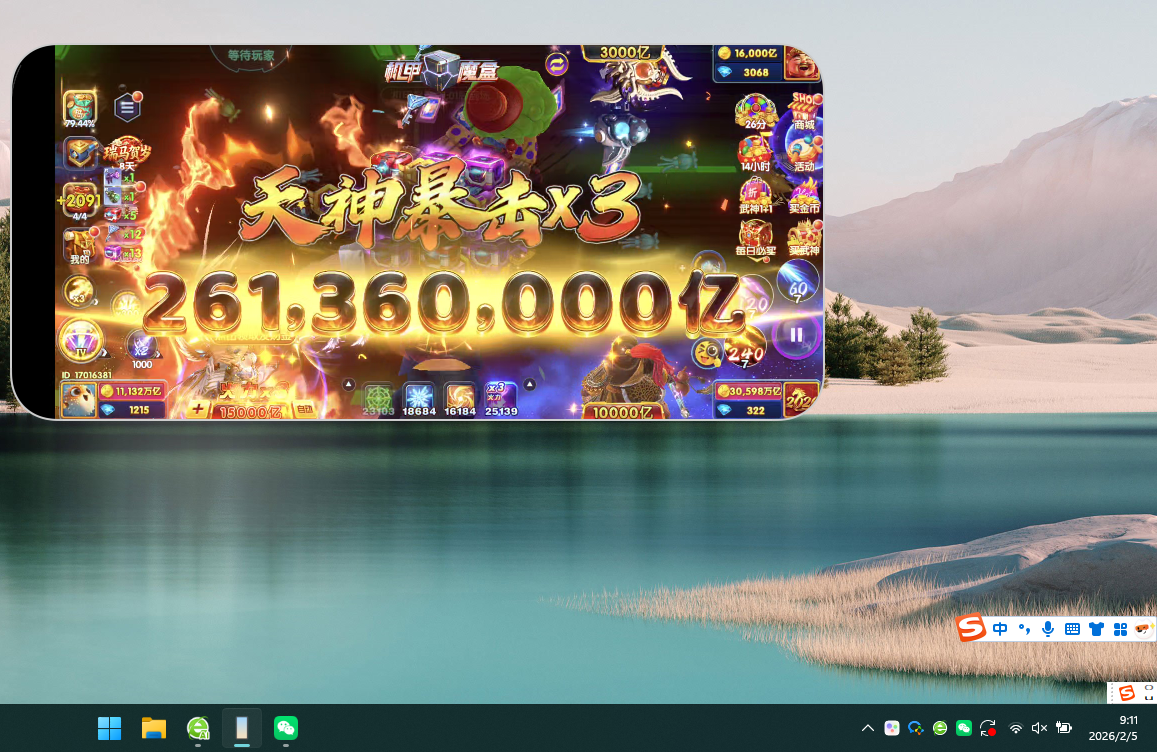This screenshot has height=752, width=1157.
Task: Pause the game with the purple pause button
Action: pyautogui.click(x=796, y=335)
